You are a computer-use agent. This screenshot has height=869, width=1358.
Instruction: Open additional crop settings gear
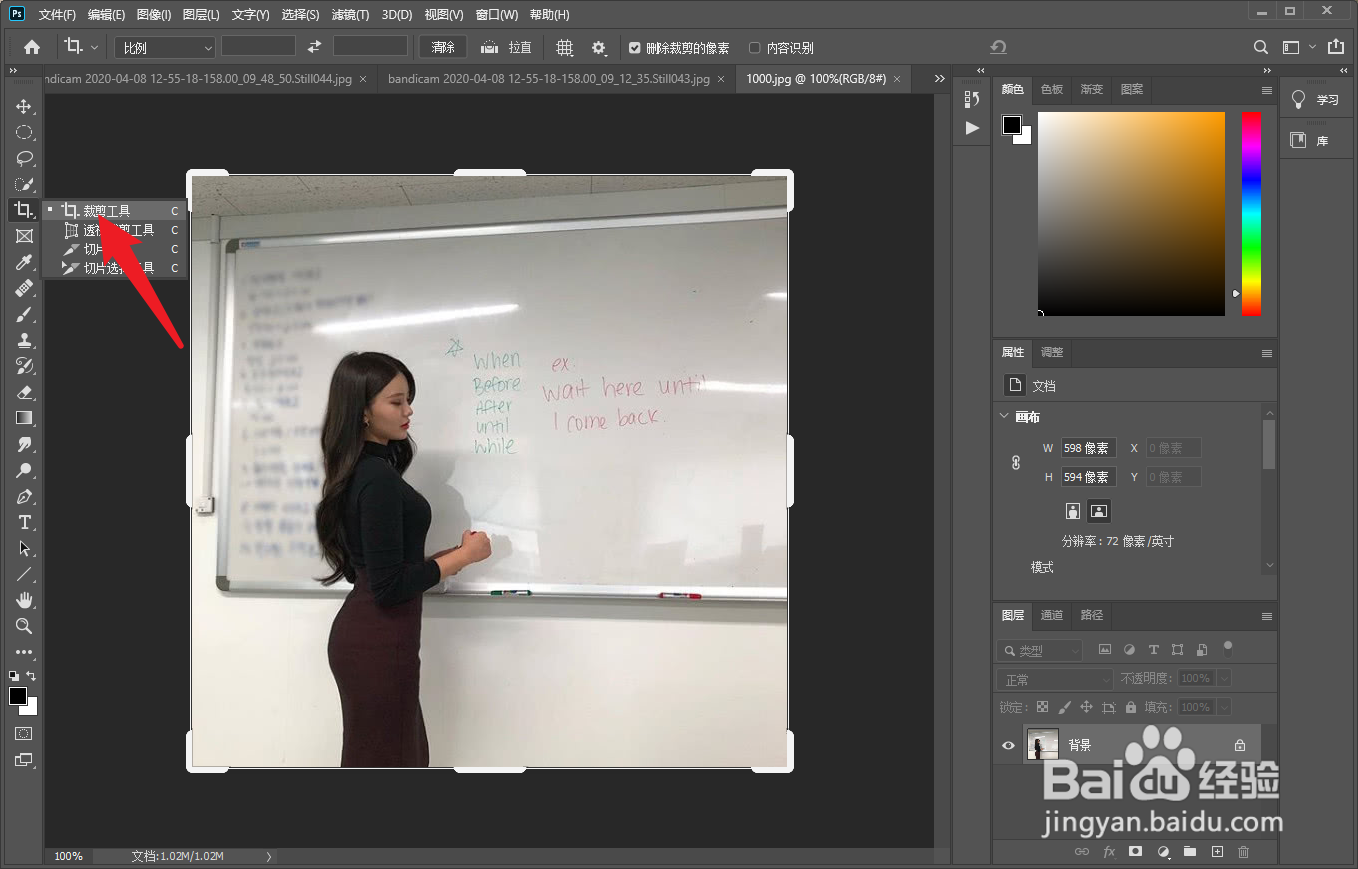pyautogui.click(x=599, y=47)
